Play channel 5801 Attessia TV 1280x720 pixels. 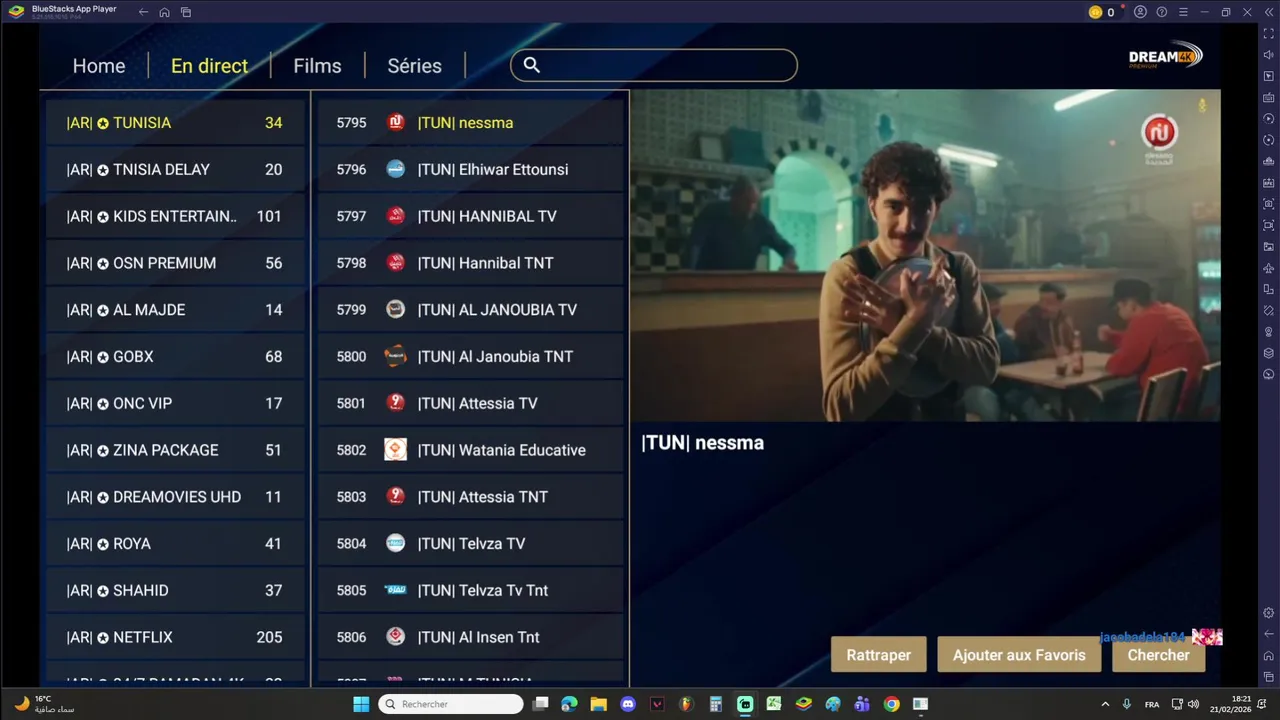(471, 403)
